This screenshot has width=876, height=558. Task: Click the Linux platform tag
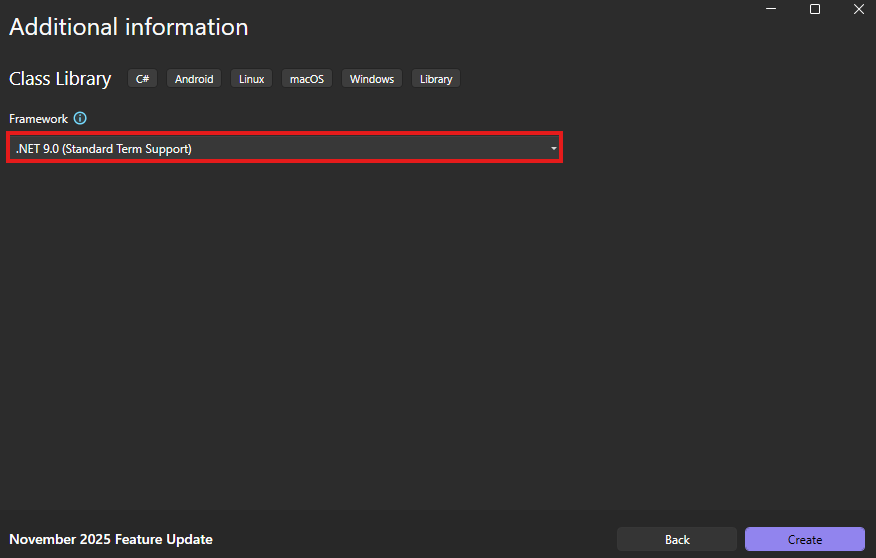click(251, 79)
